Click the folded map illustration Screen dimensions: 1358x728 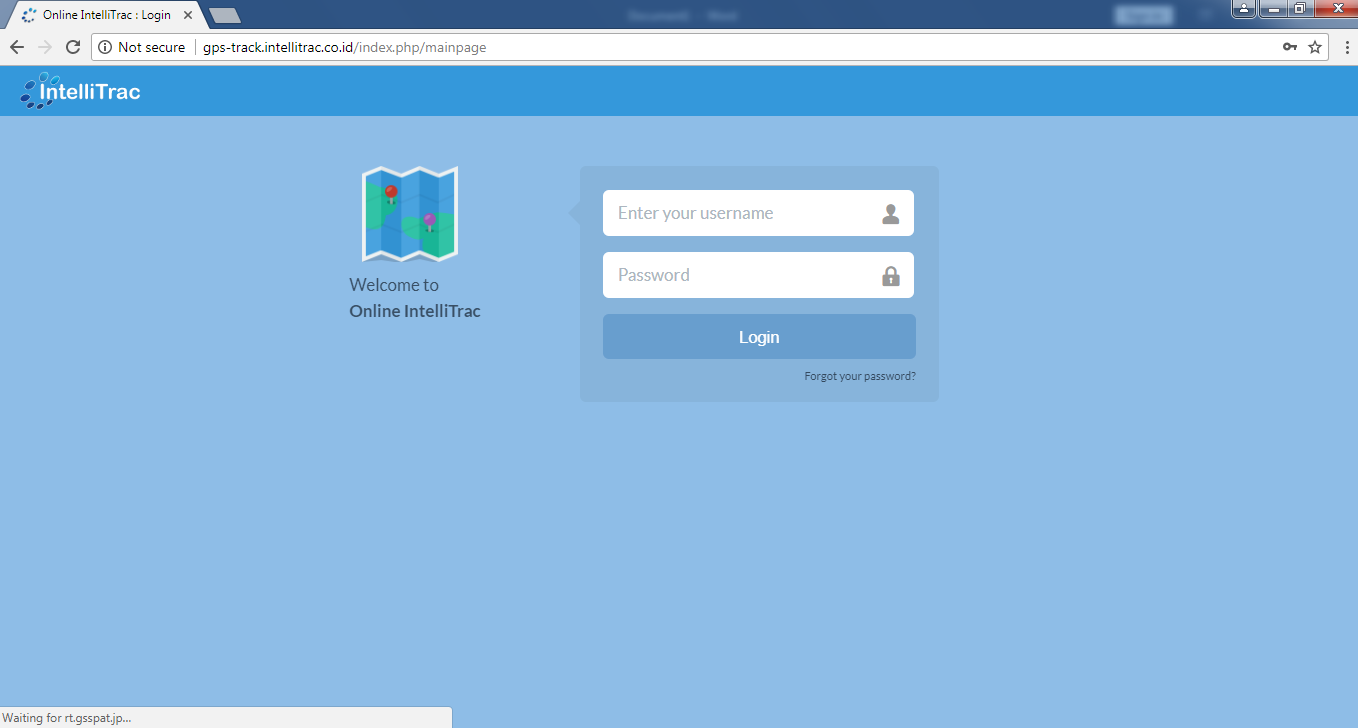coord(409,214)
